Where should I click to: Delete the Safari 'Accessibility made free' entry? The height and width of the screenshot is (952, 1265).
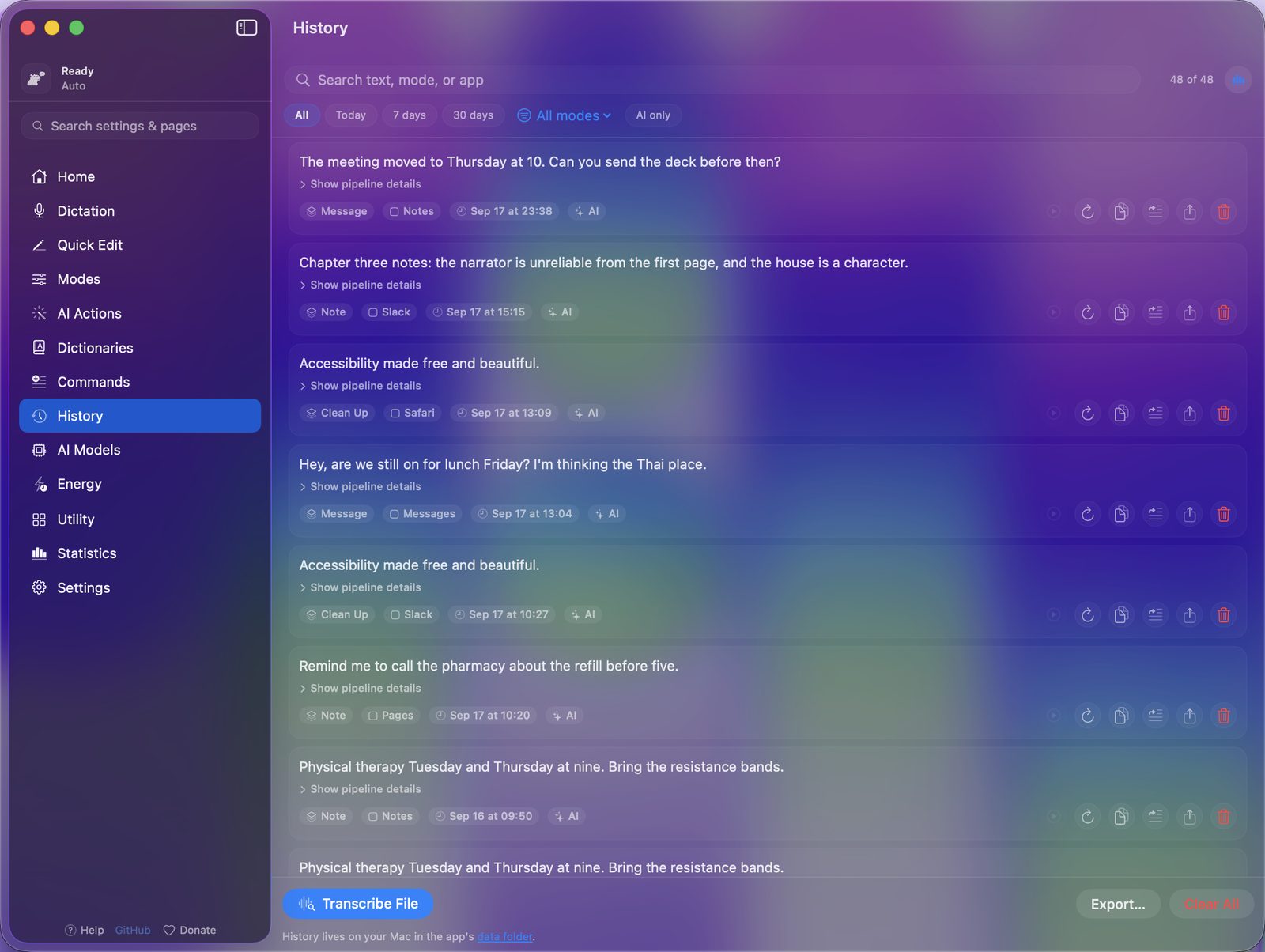click(x=1223, y=414)
